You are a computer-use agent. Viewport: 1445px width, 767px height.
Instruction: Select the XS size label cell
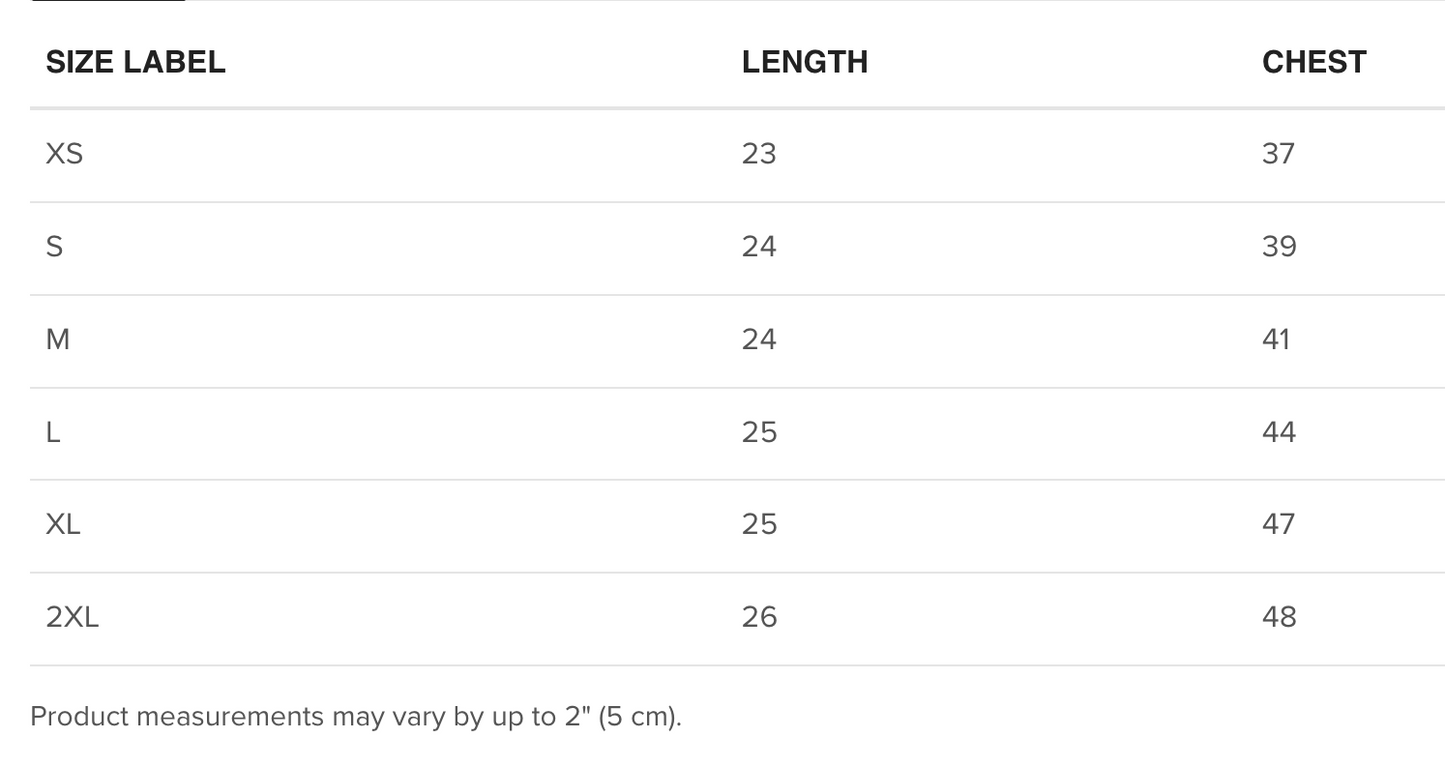(x=64, y=154)
